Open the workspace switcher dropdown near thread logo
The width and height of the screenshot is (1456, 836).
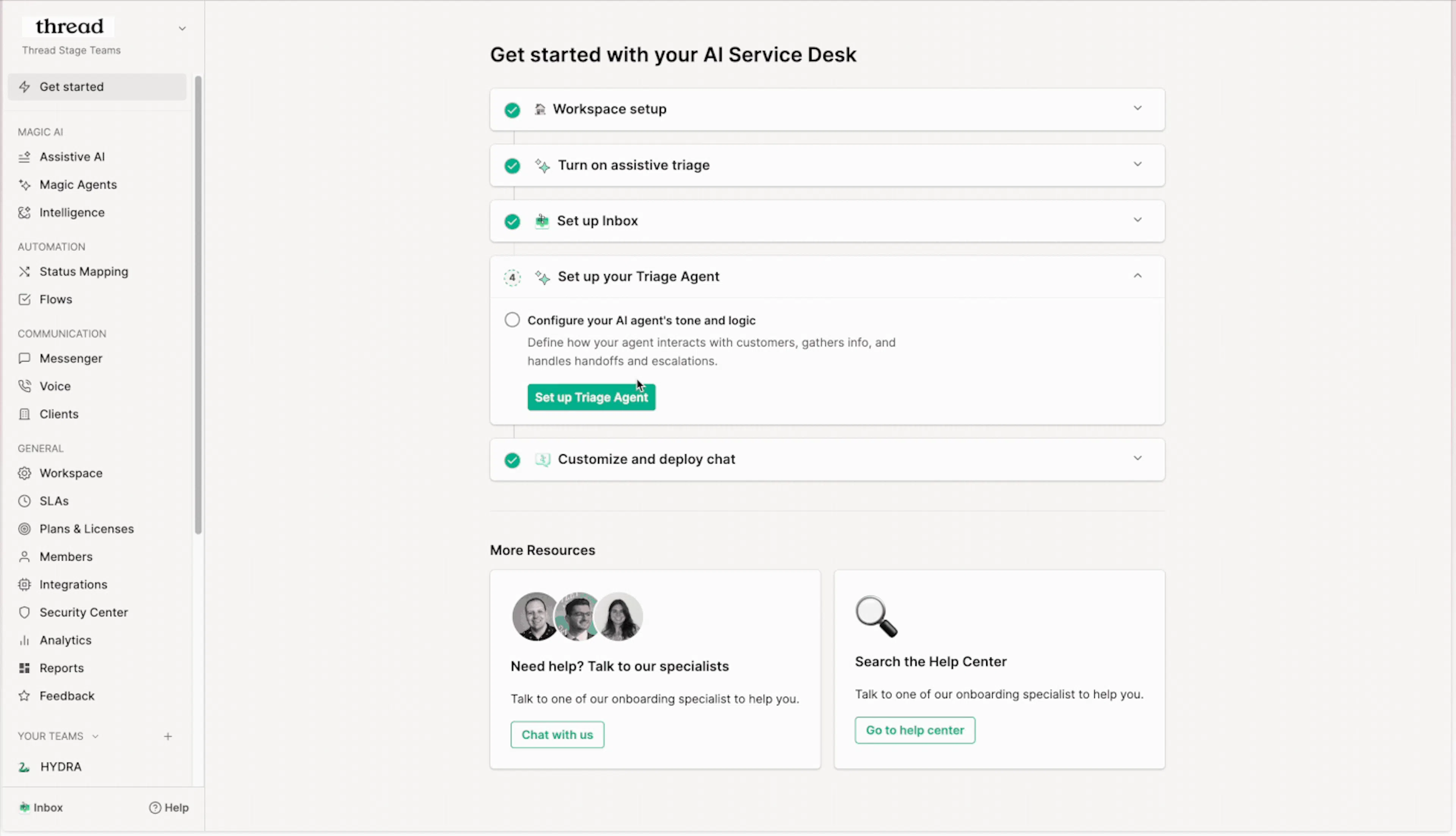click(x=182, y=28)
